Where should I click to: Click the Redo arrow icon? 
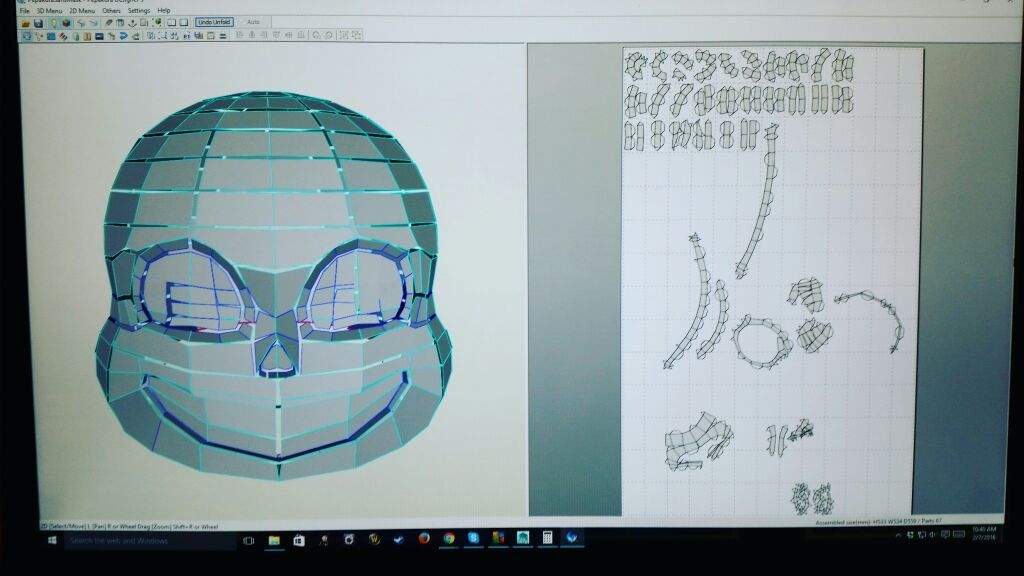[x=93, y=23]
